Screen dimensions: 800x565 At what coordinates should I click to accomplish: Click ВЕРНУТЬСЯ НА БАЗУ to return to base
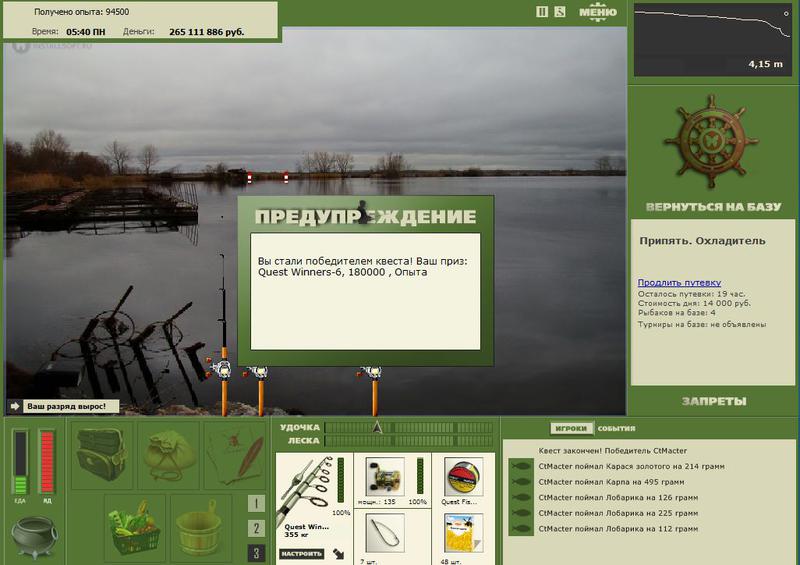click(713, 207)
